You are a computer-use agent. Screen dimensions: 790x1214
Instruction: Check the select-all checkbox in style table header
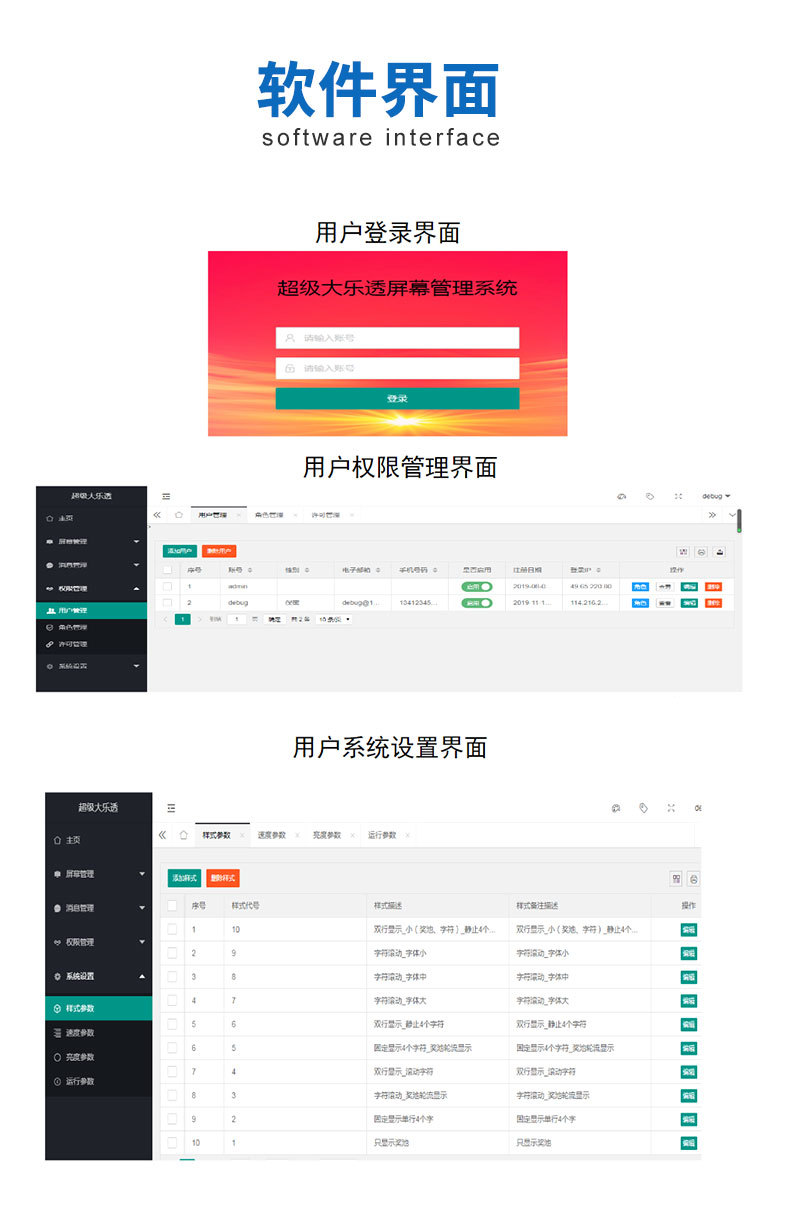[x=173, y=905]
